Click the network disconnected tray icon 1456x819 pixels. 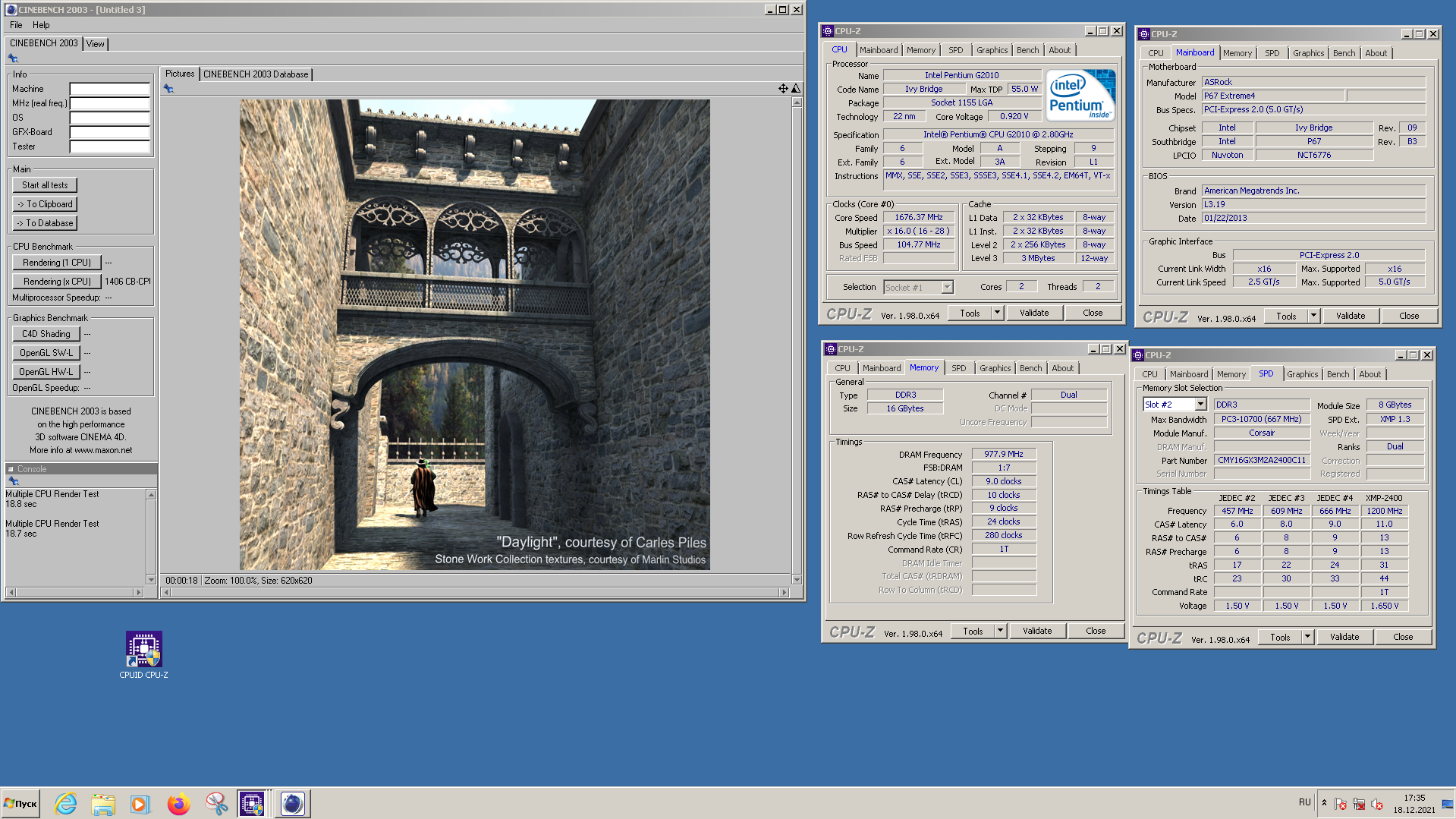click(1359, 804)
